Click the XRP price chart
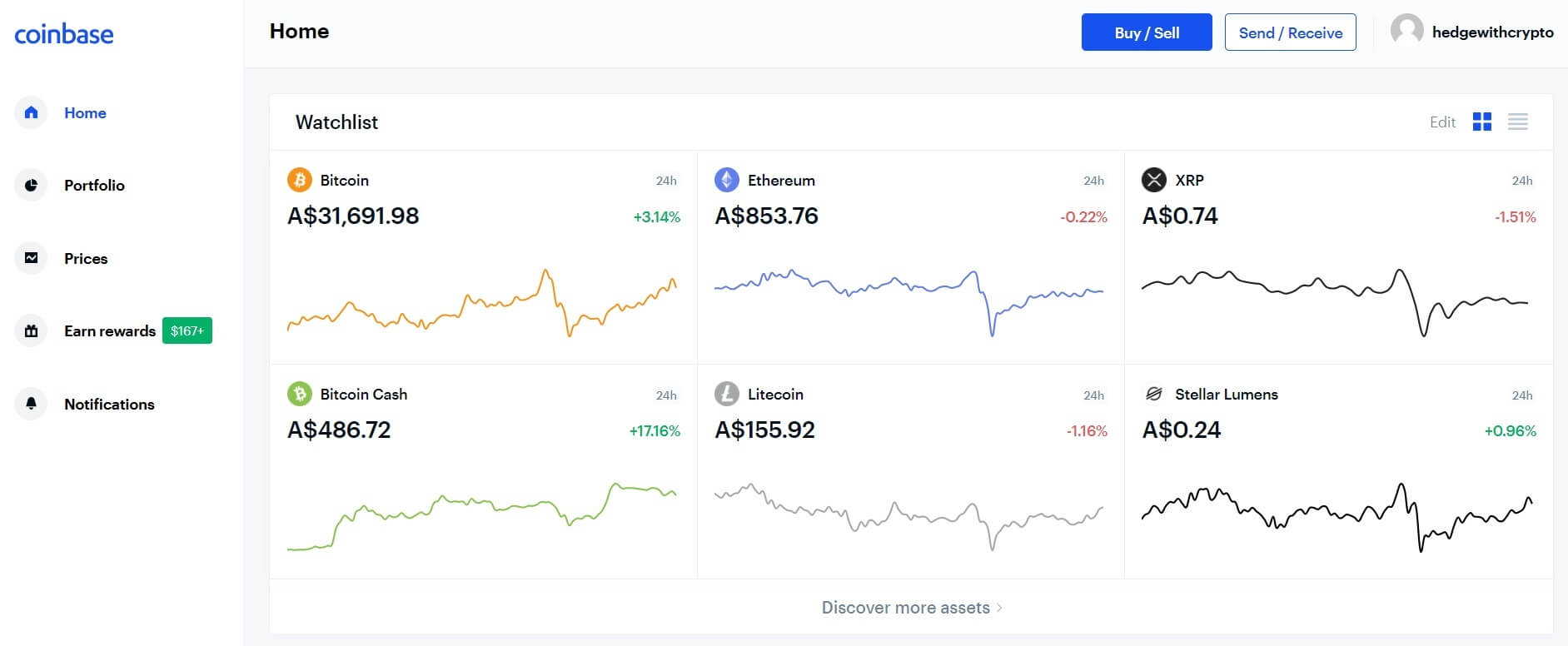This screenshot has height=646, width=1568. tap(1335, 302)
